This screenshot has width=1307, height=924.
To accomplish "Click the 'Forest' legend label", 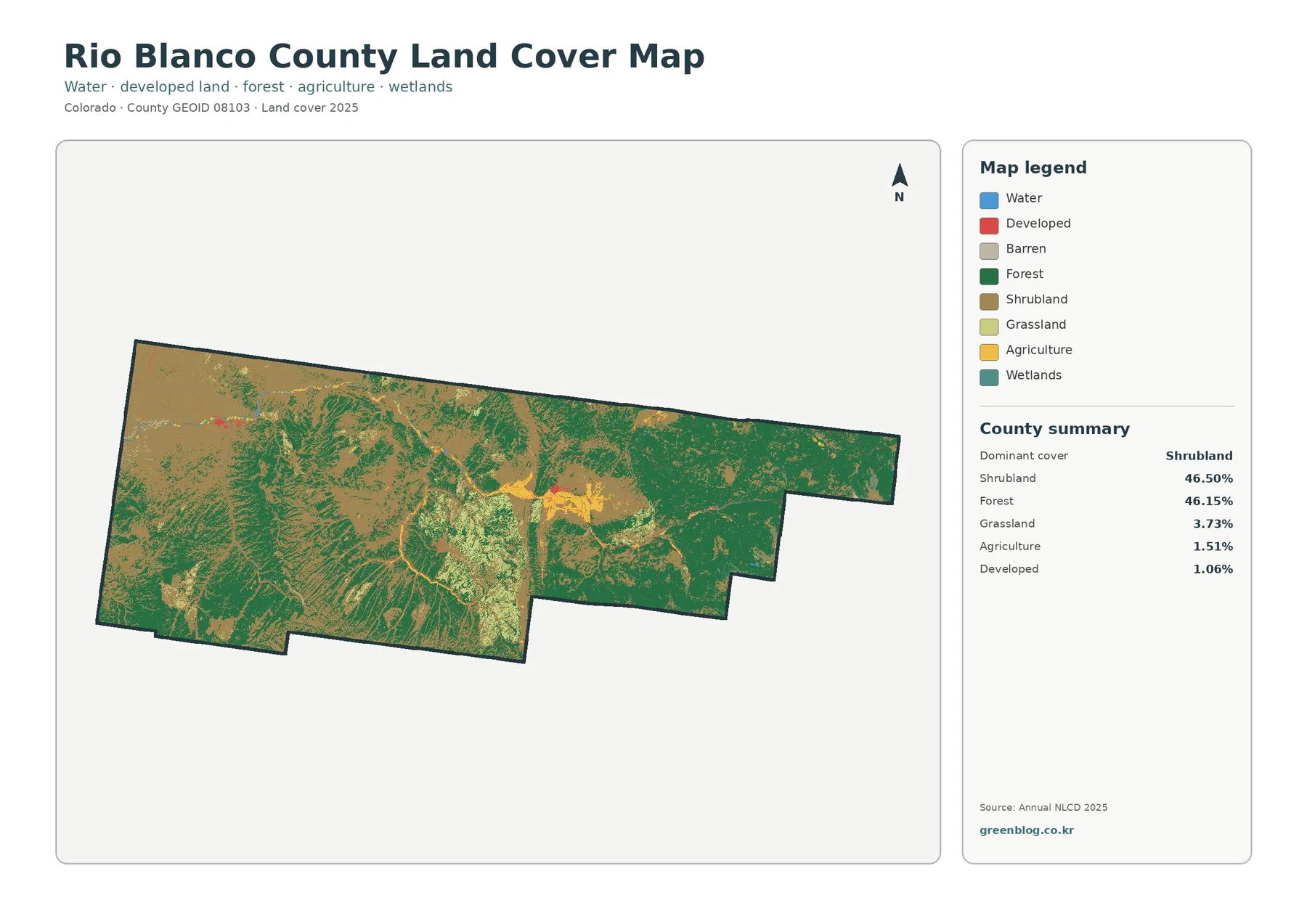I will (1025, 274).
